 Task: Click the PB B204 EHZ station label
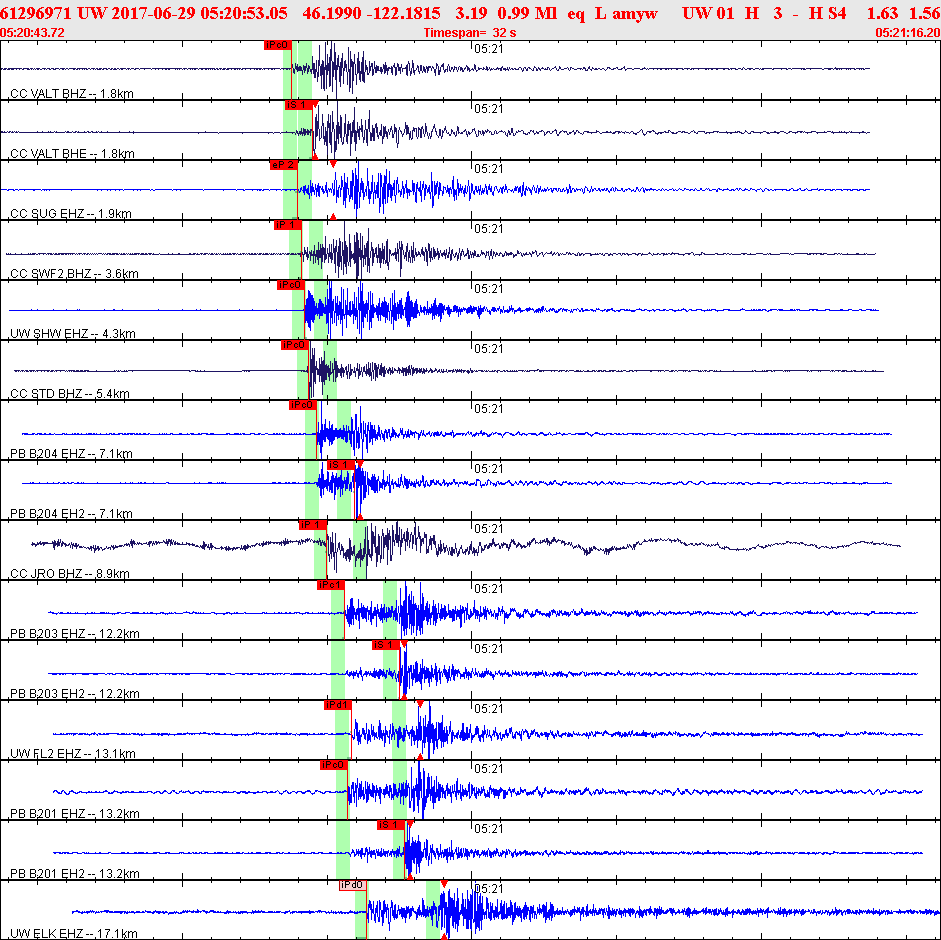click(x=70, y=454)
